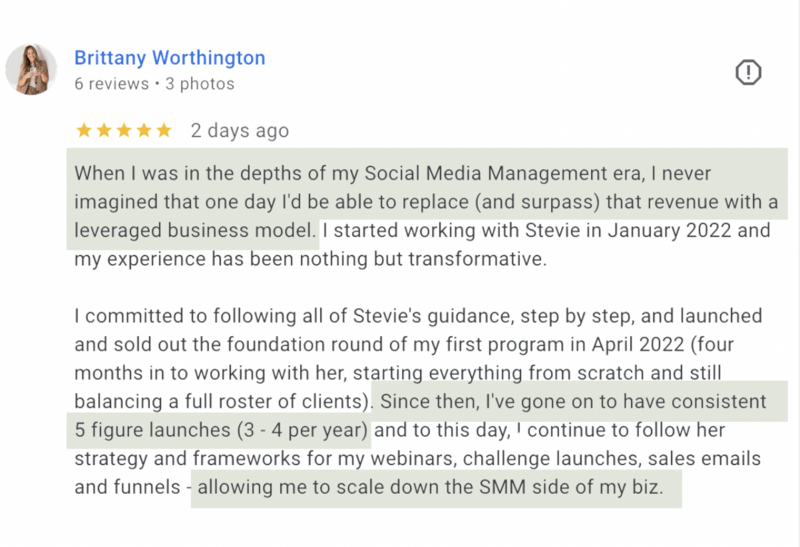
Task: Click the '3 photos' count under the name
Action: (200, 84)
